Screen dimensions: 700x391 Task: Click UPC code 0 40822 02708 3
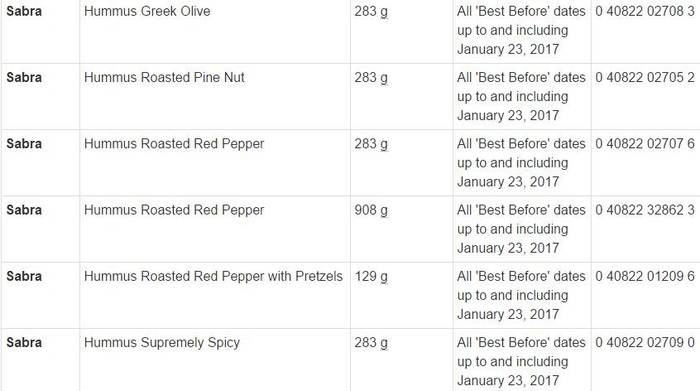click(645, 11)
